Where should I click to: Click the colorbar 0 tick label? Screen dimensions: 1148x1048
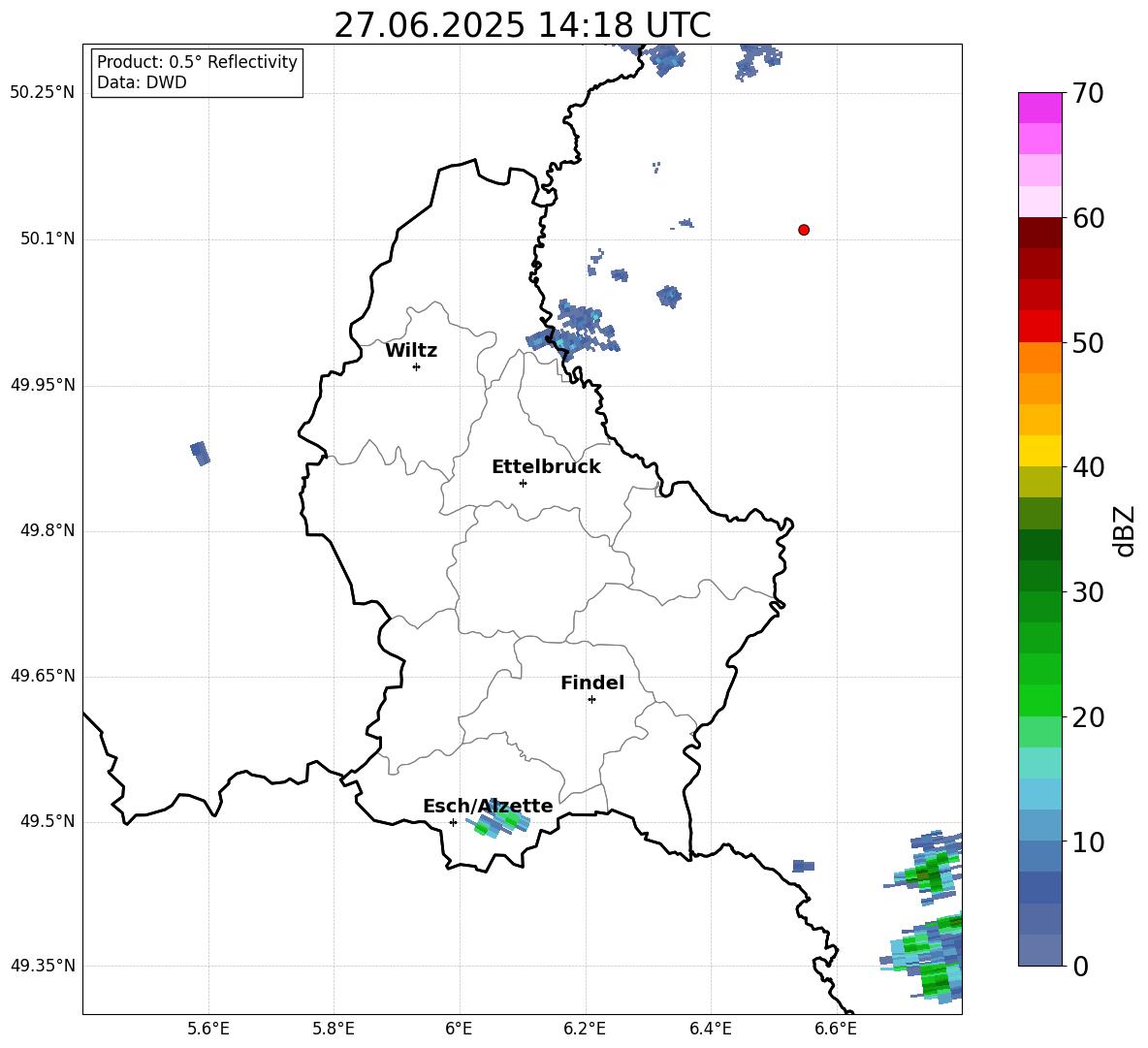tap(1080, 966)
